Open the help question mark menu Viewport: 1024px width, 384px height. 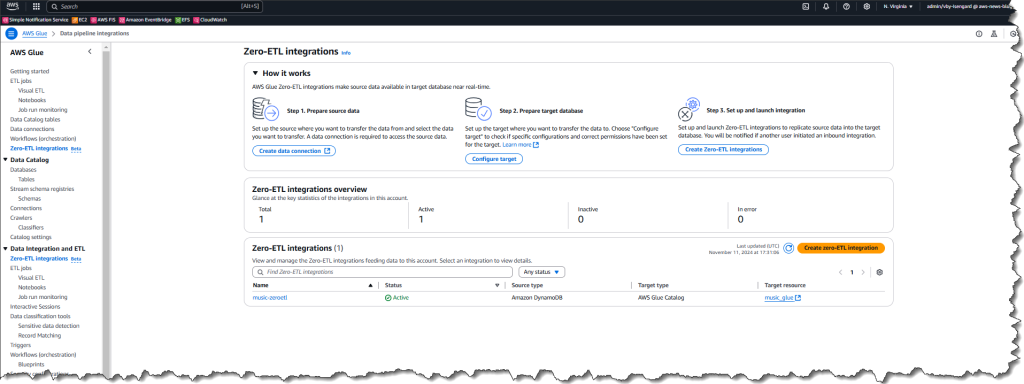[x=846, y=7]
